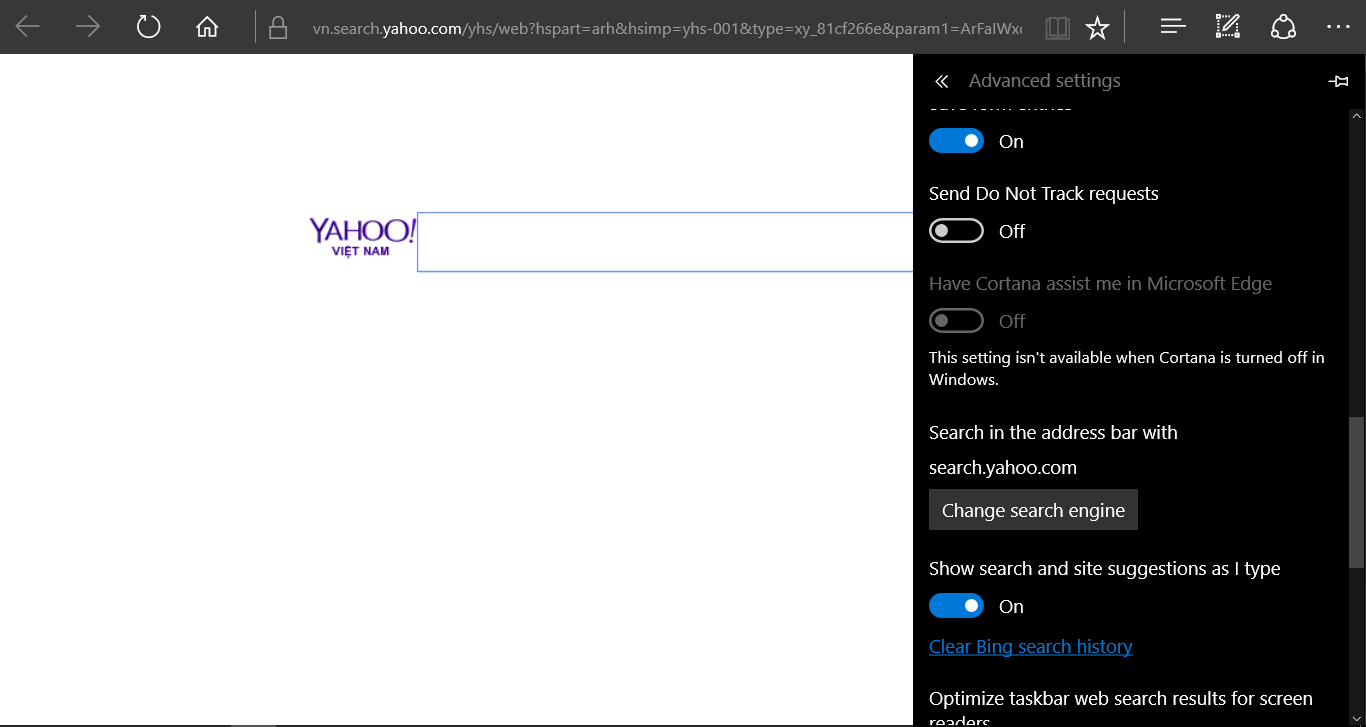The image size is (1366, 727).
Task: Click 'Show search and site suggestions' label
Action: pos(1105,569)
